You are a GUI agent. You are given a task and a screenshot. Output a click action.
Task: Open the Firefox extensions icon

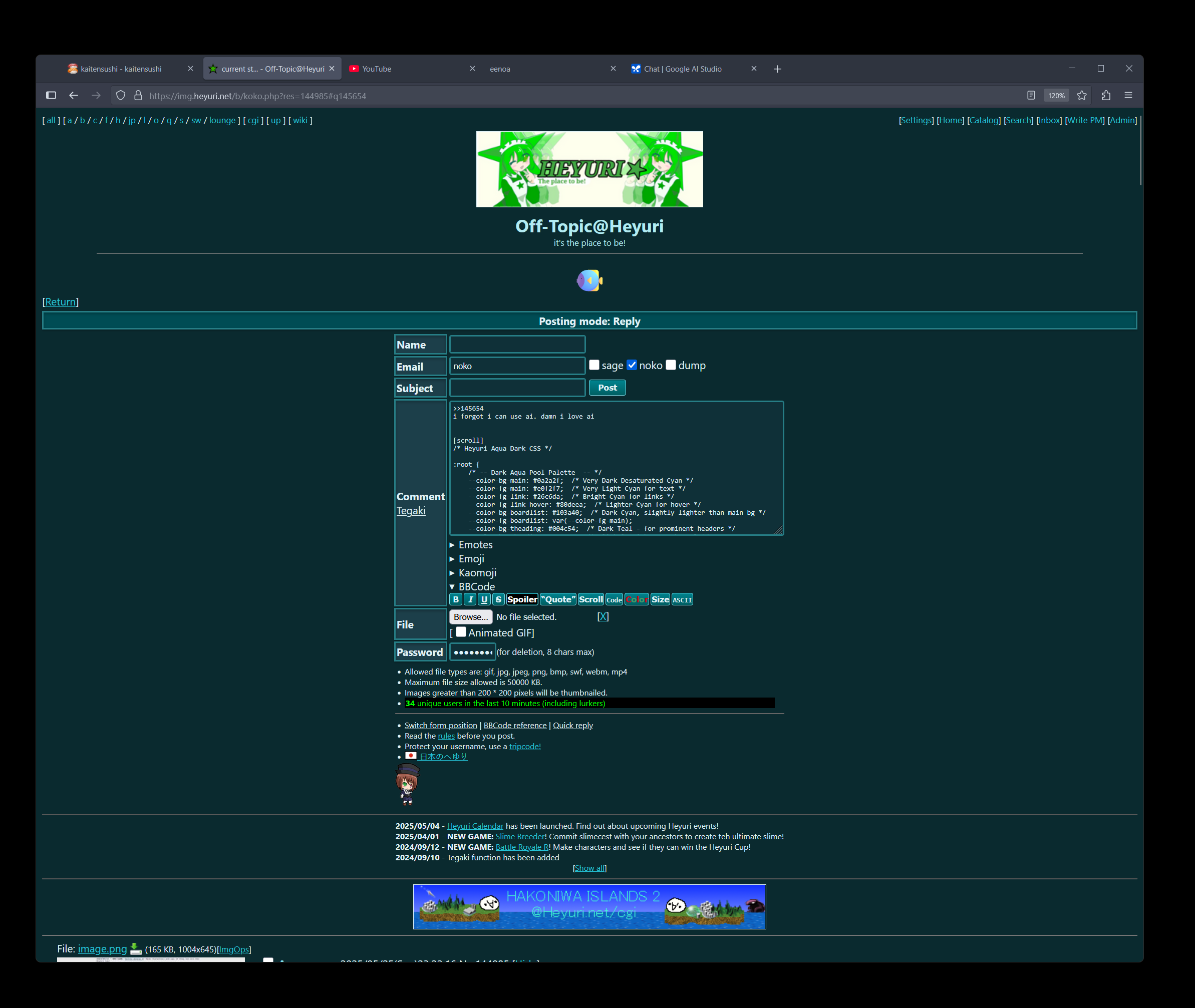[1106, 96]
